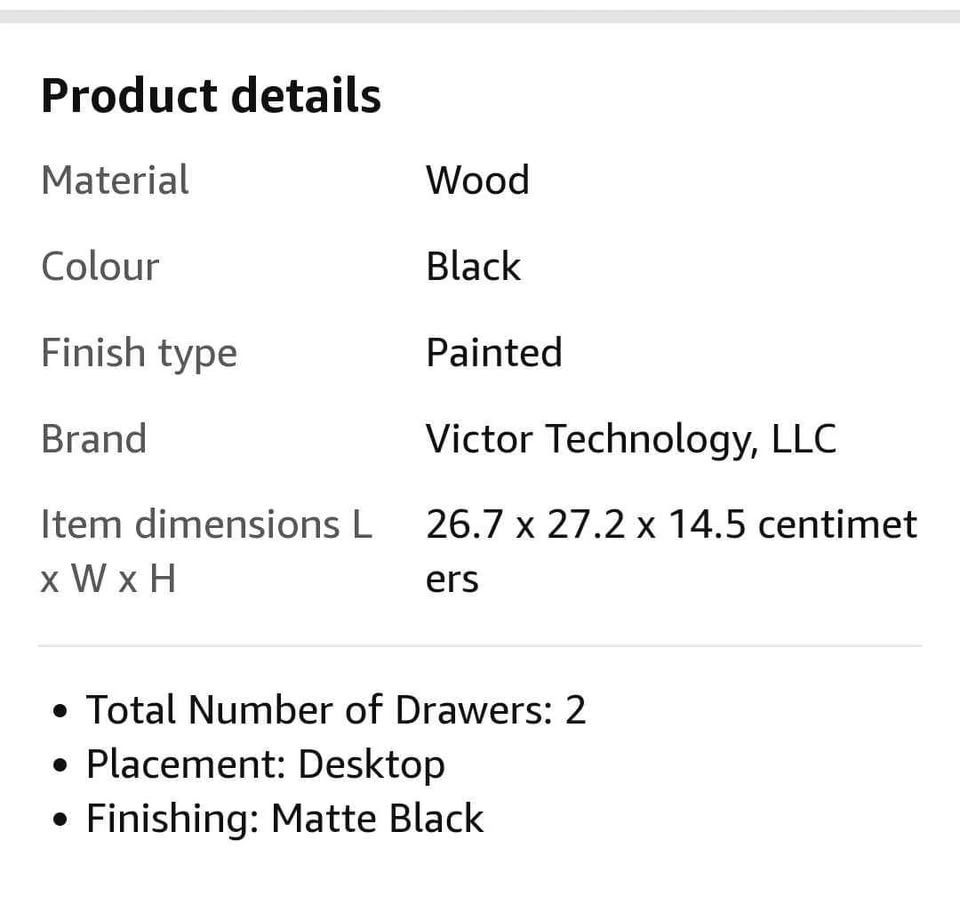Click the drawer count number 2
The width and height of the screenshot is (960, 904).
(575, 710)
